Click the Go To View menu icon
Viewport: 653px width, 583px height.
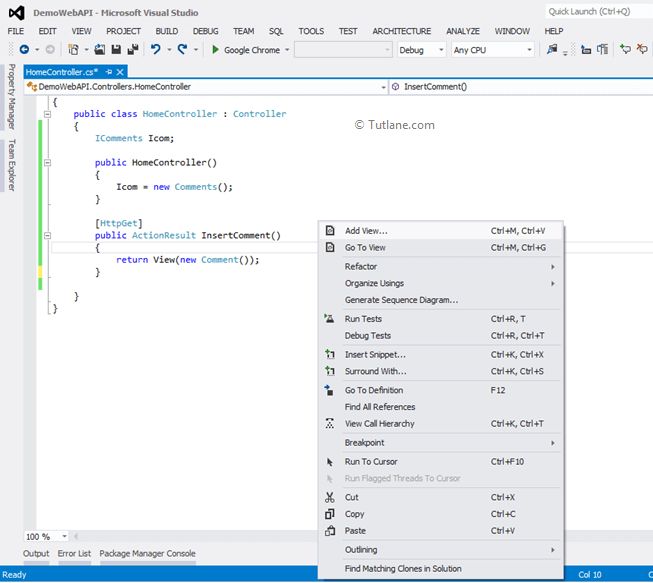pyautogui.click(x=330, y=248)
